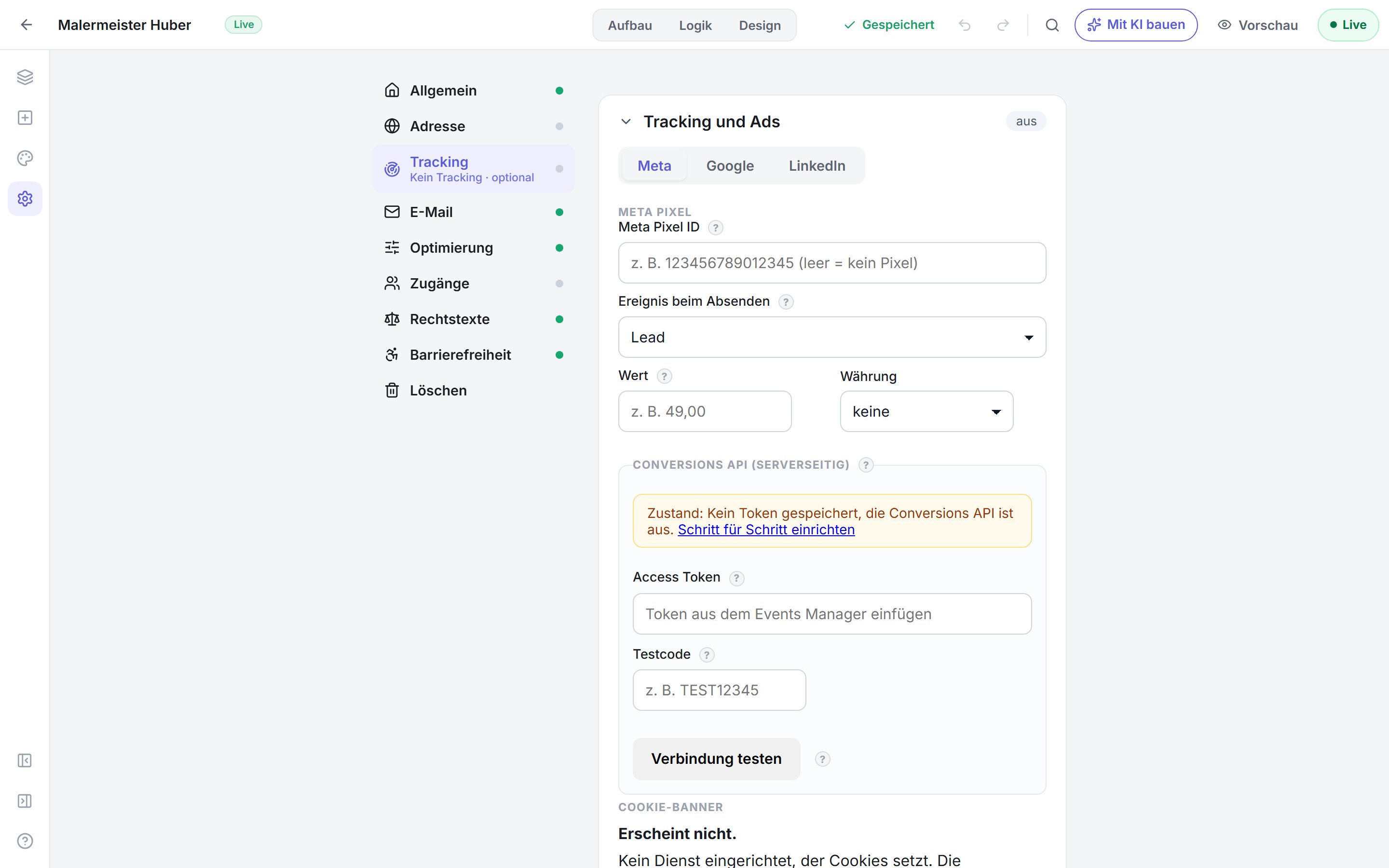Open the search magnifier icon

pyautogui.click(x=1052, y=25)
